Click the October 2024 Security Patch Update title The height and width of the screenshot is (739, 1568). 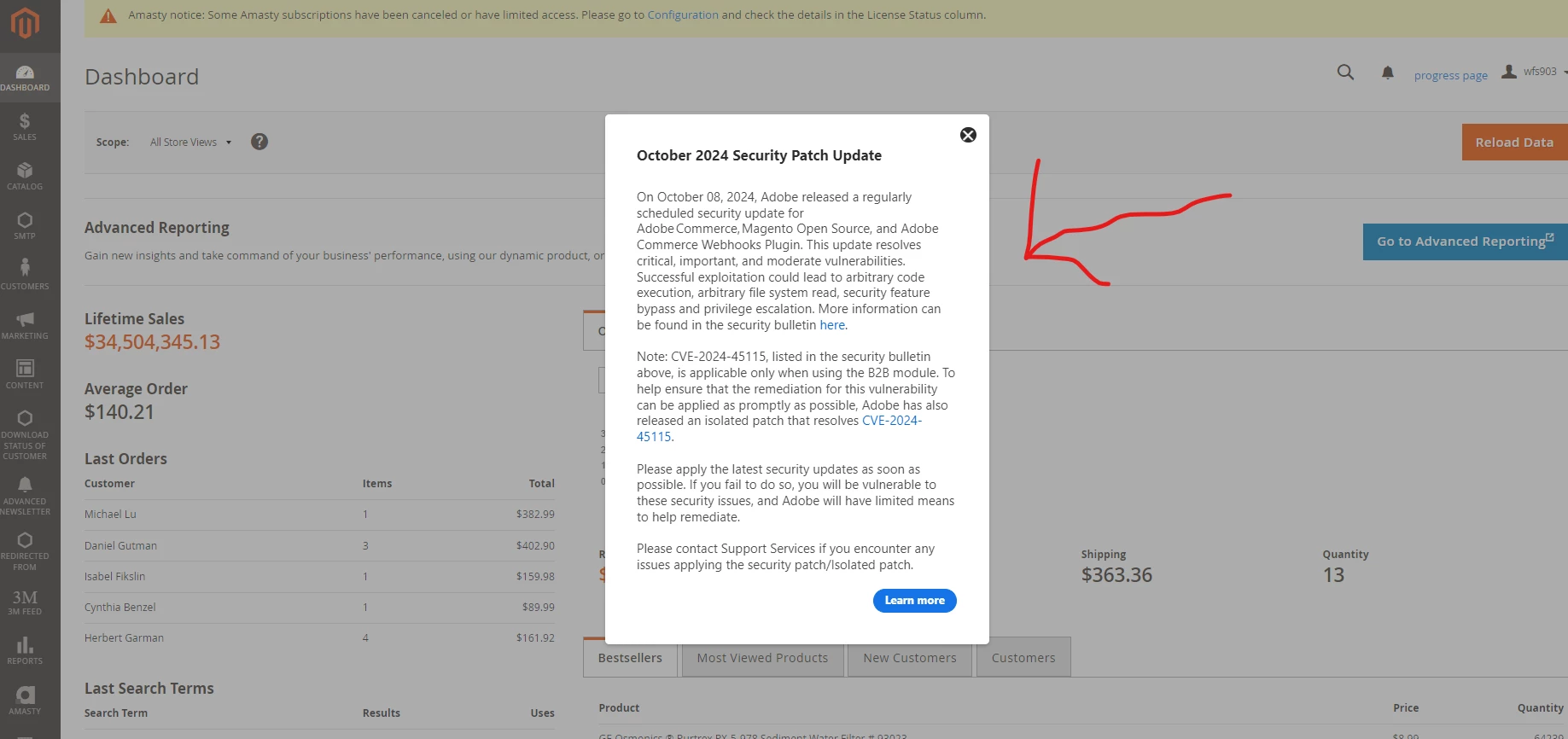[x=759, y=155]
